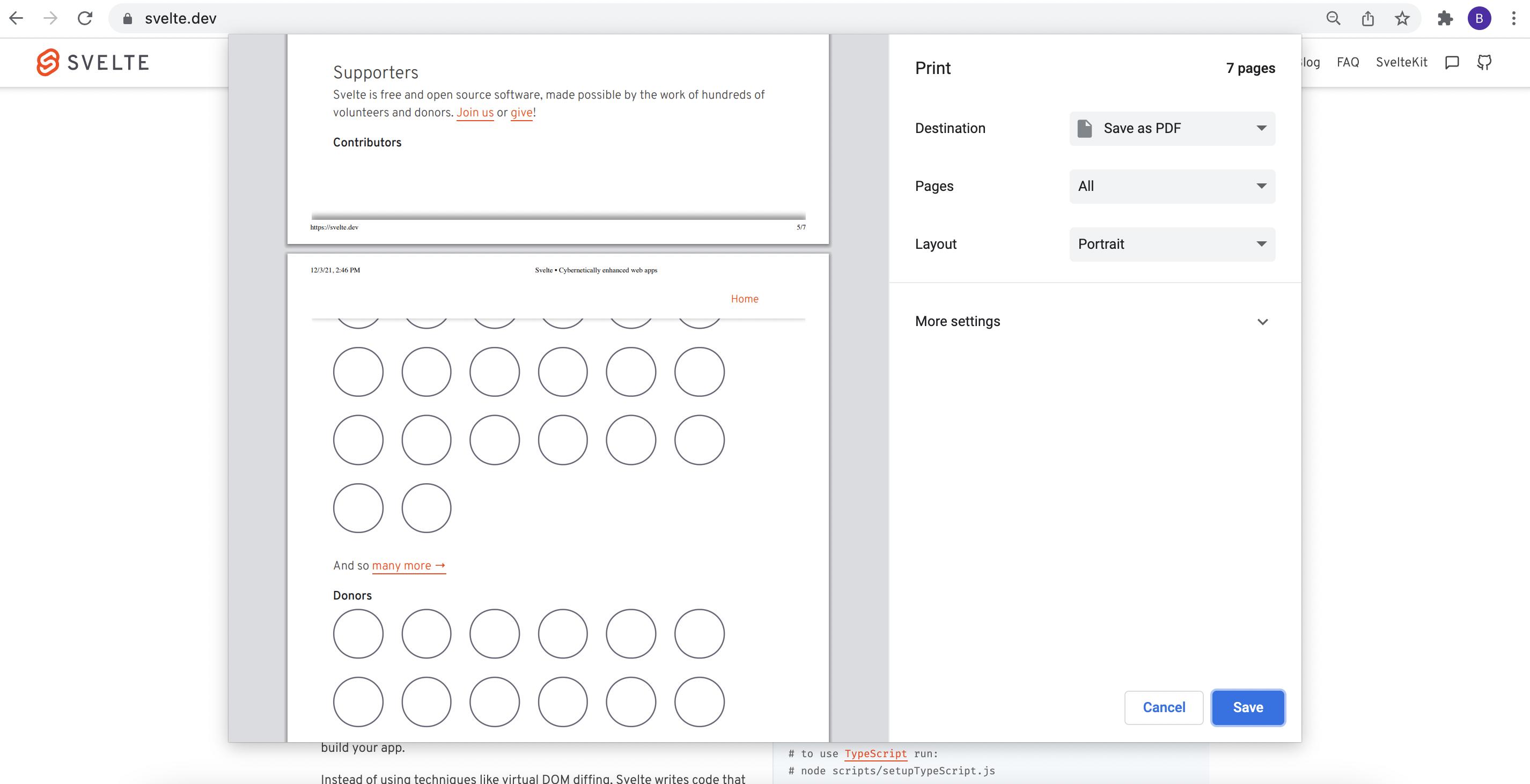Click the browser back arrow
Screen dimensions: 1530x784
point(17,18)
